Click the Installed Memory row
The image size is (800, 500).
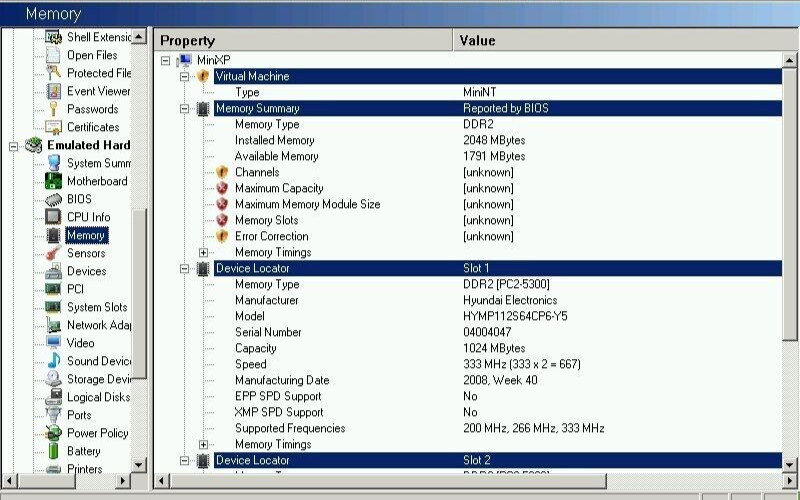click(x=497, y=140)
